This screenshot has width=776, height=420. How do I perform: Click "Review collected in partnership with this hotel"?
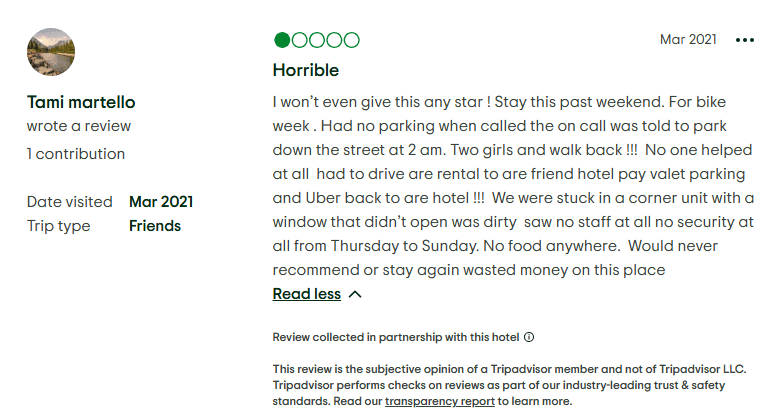coord(396,337)
